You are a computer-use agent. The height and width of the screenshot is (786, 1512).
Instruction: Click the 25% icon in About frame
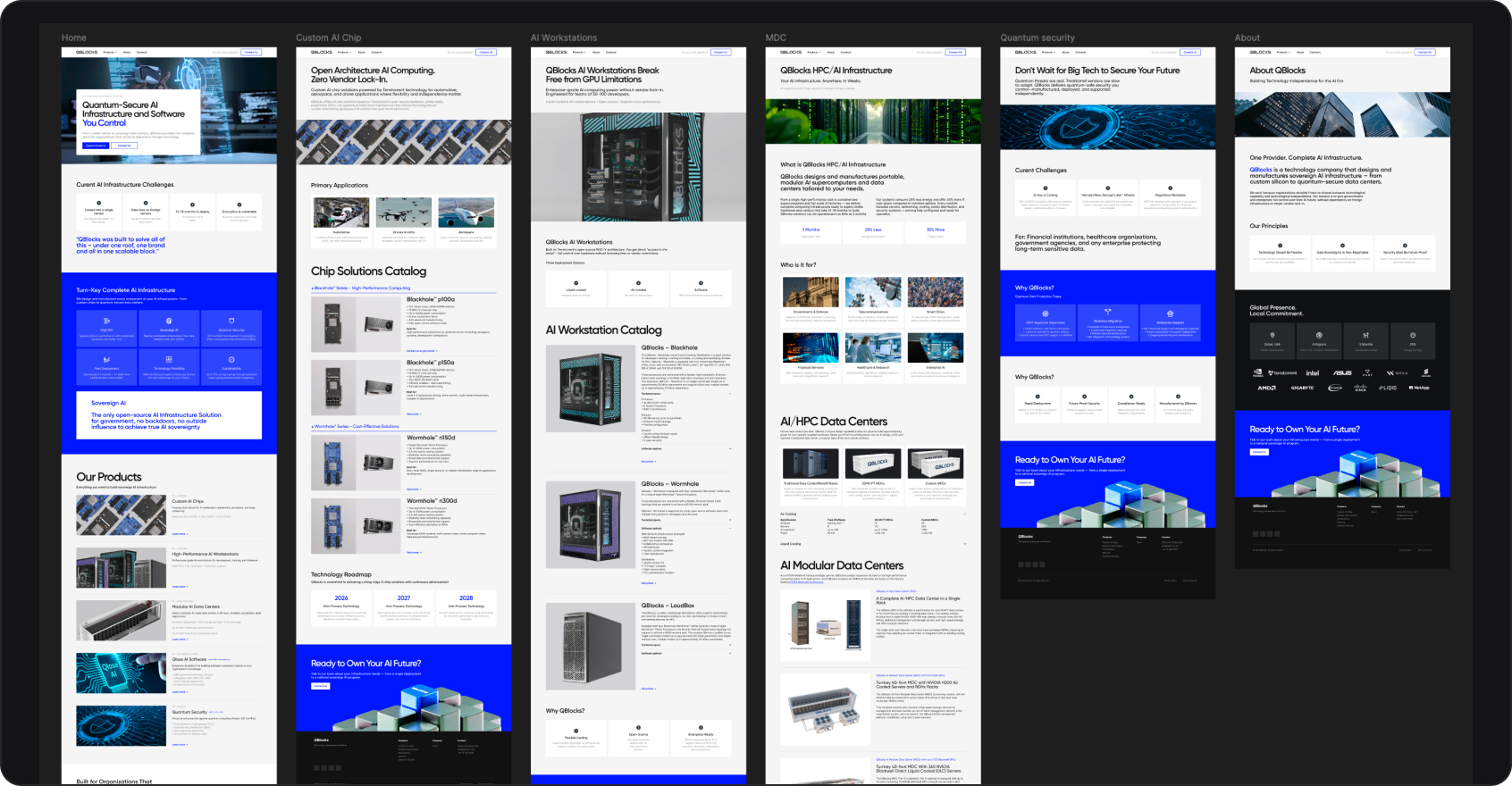(1413, 336)
